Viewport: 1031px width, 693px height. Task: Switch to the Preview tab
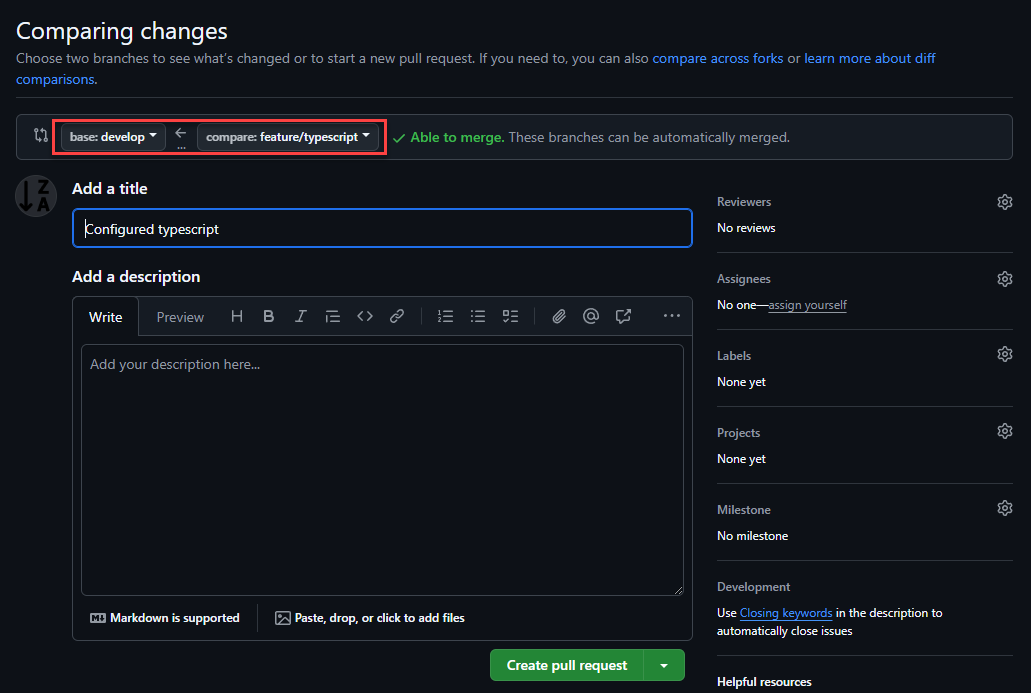[x=179, y=316]
